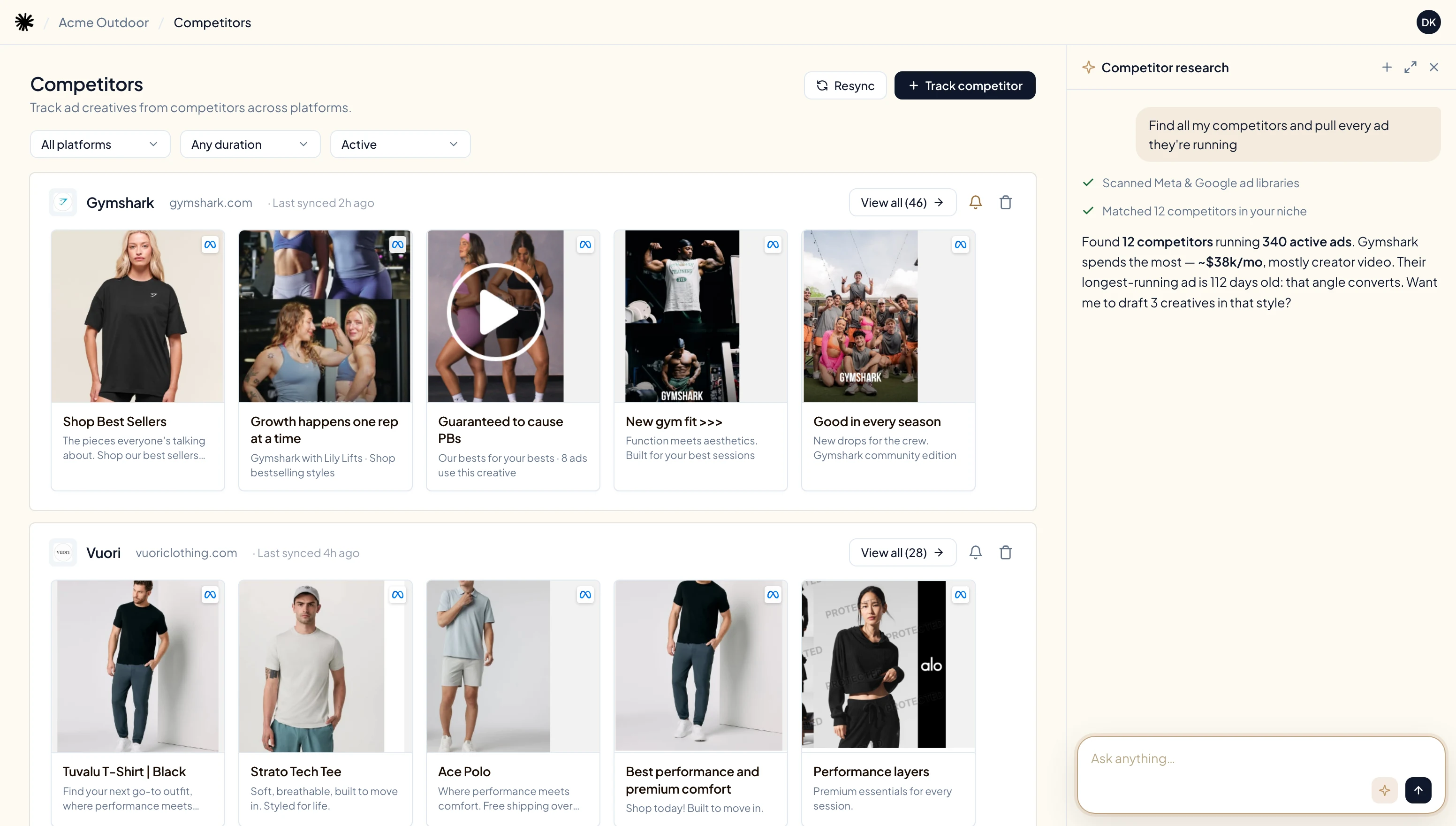1456x826 pixels.
Task: Toggle notification bell for Vuori
Action: tap(975, 552)
